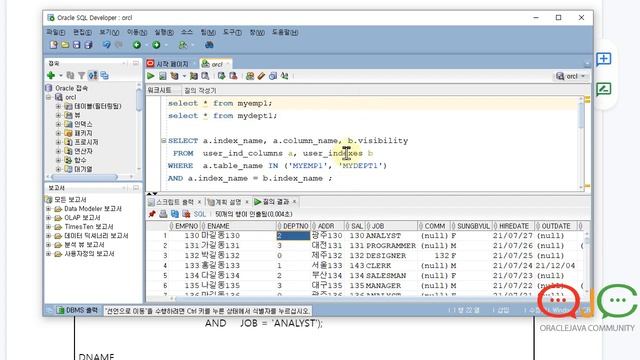Screen dimensions: 640x360
Task: Click the filter funnel icon in connections panel
Action: (x=82, y=75)
